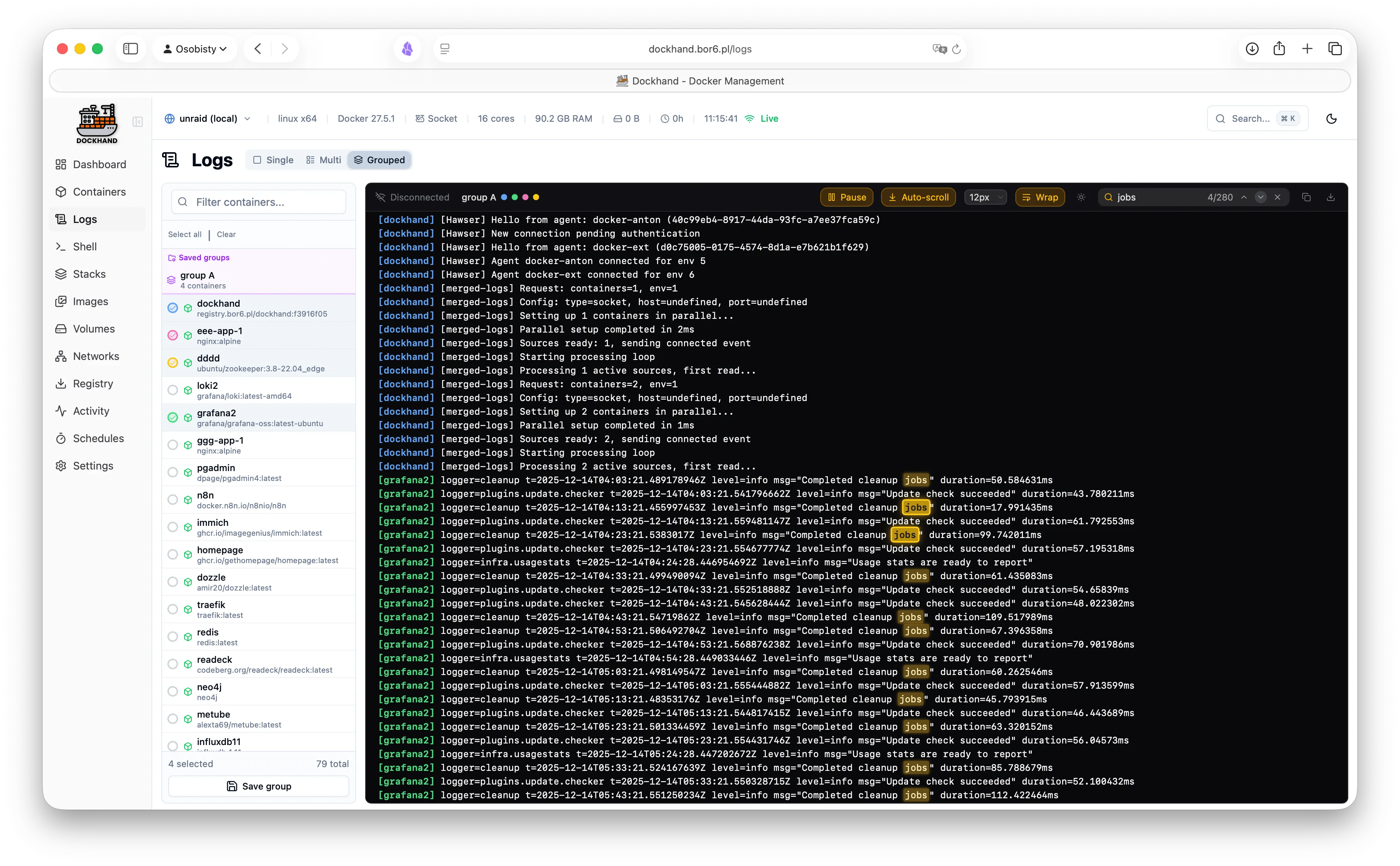Deselect the grafana2 container
Viewport: 1400px width, 866px height.
(172, 417)
